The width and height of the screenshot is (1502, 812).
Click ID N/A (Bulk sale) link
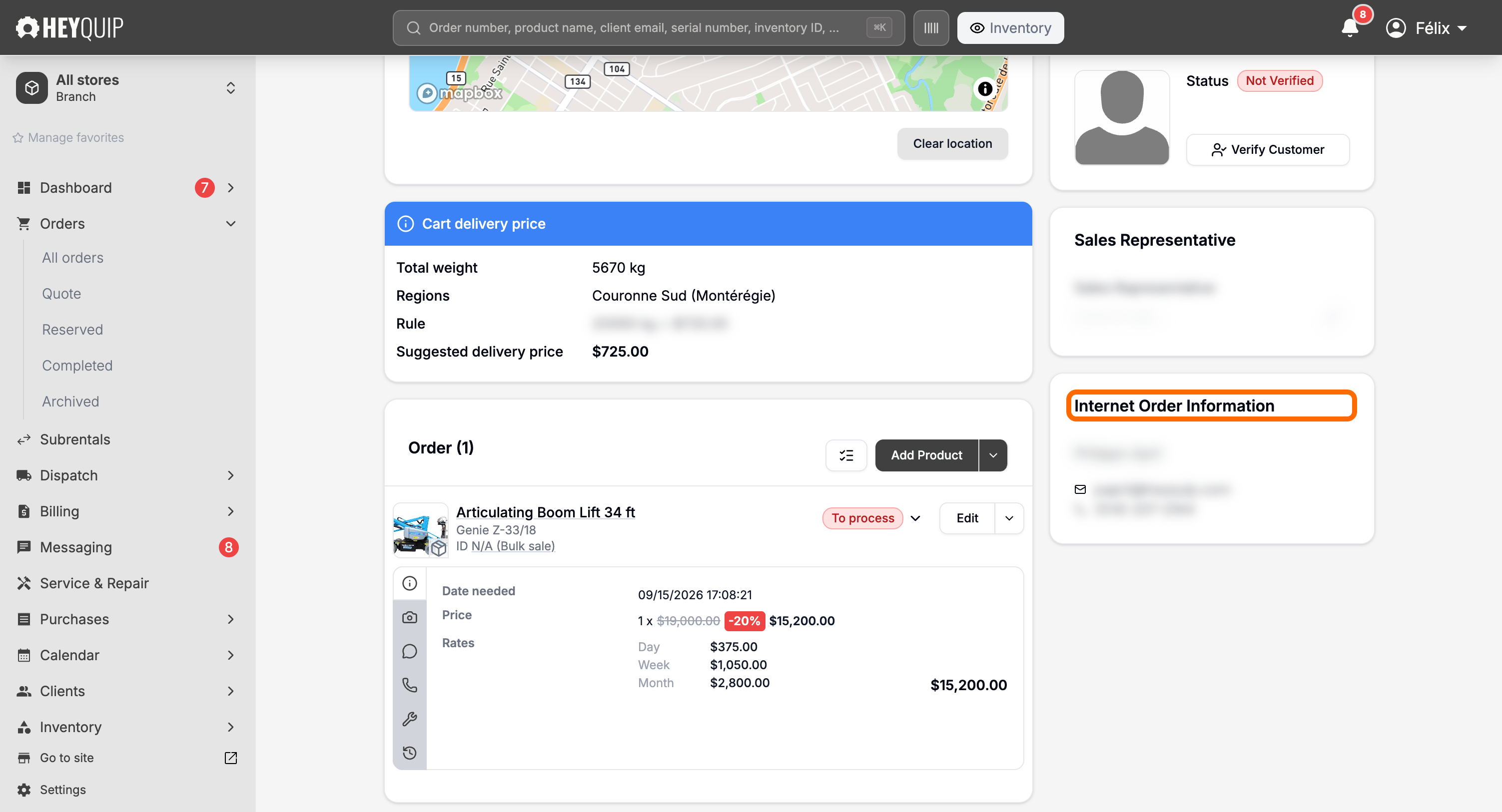(x=513, y=546)
